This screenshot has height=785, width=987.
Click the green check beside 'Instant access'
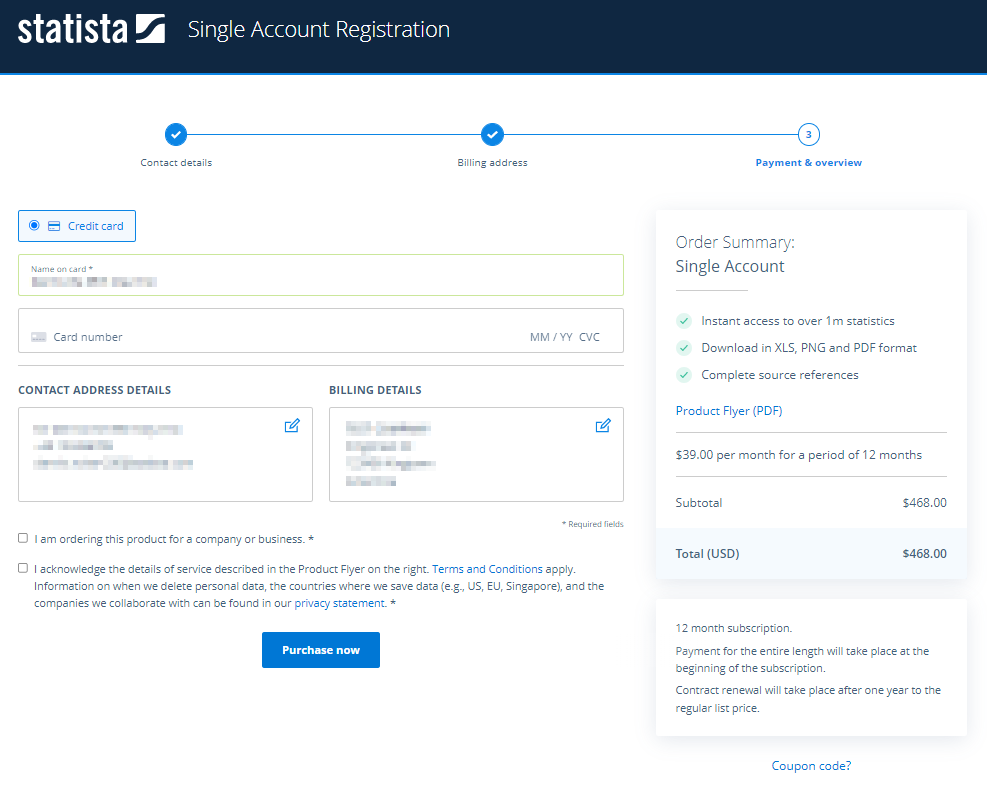click(684, 321)
